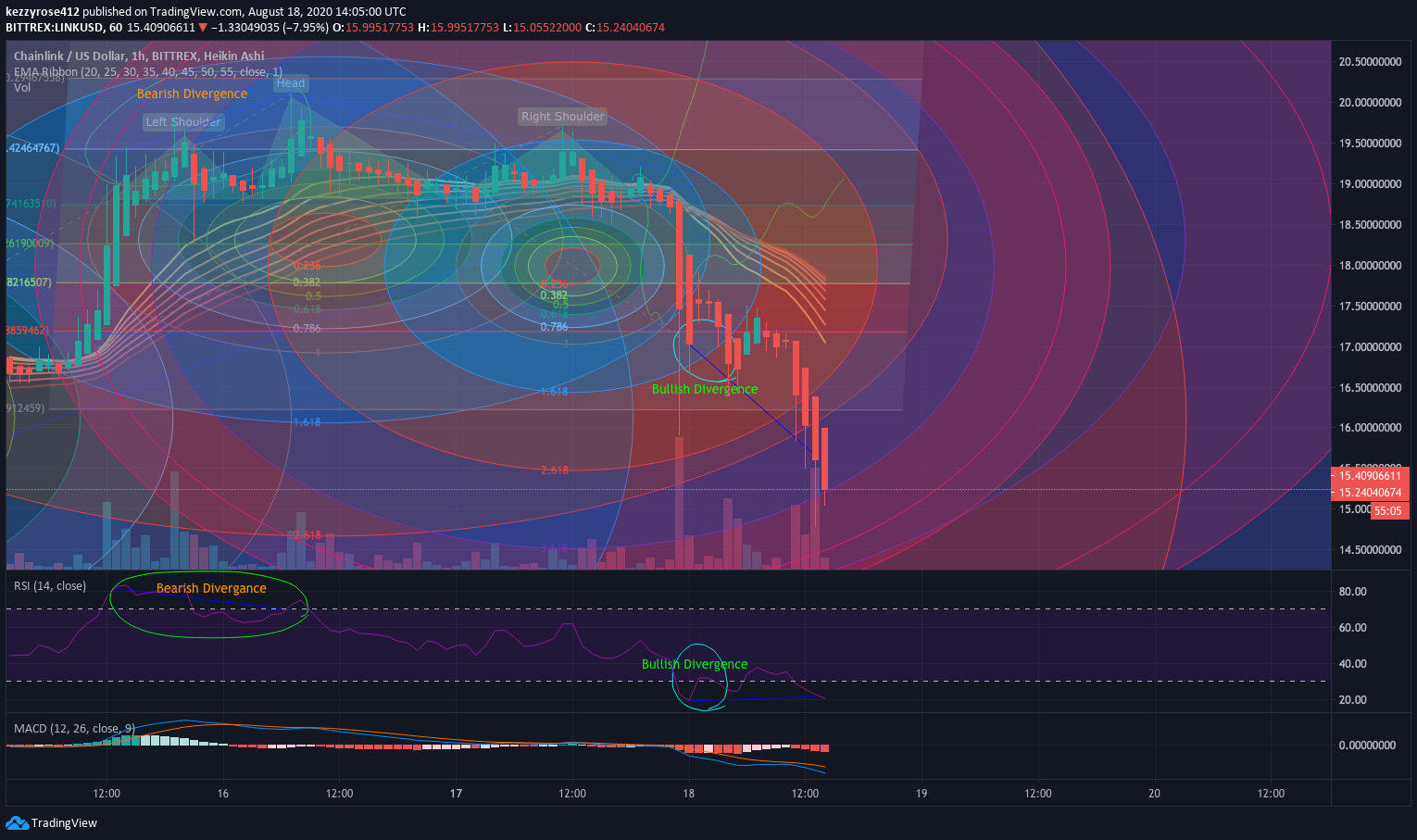Click the 0.00000000 MACD axis value
The image size is (1417, 840).
pos(1367,746)
